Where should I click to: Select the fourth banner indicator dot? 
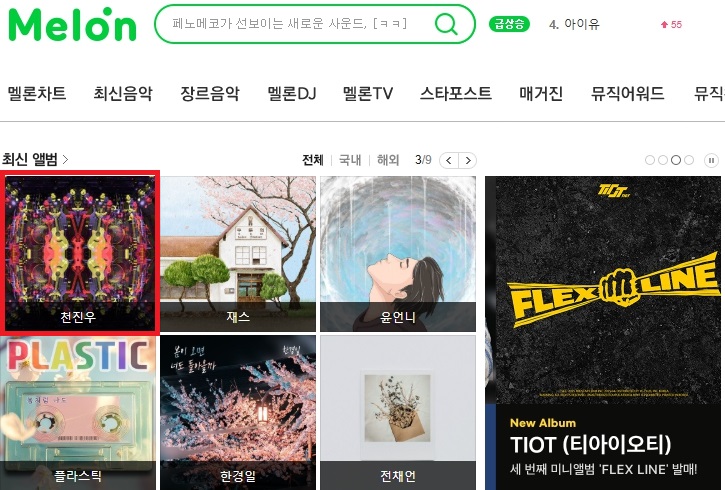(689, 160)
